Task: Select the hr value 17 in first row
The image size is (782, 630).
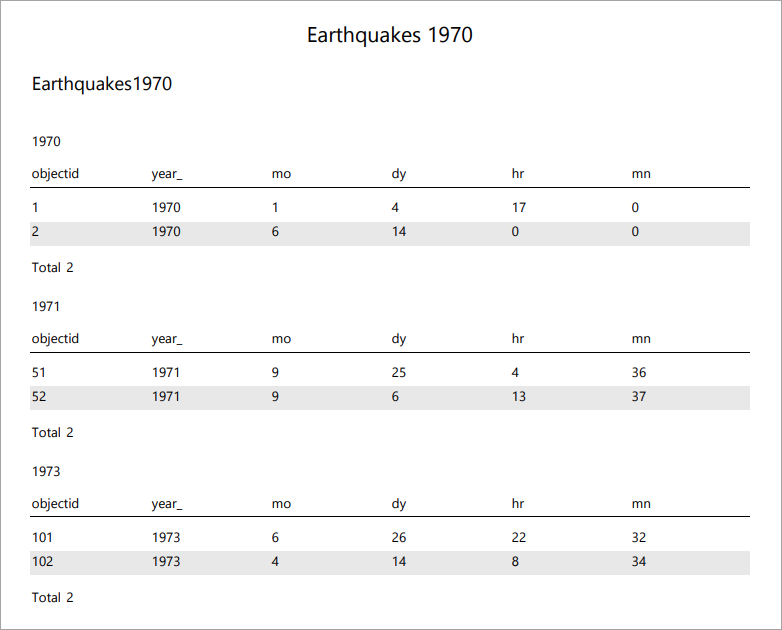Action: point(519,208)
